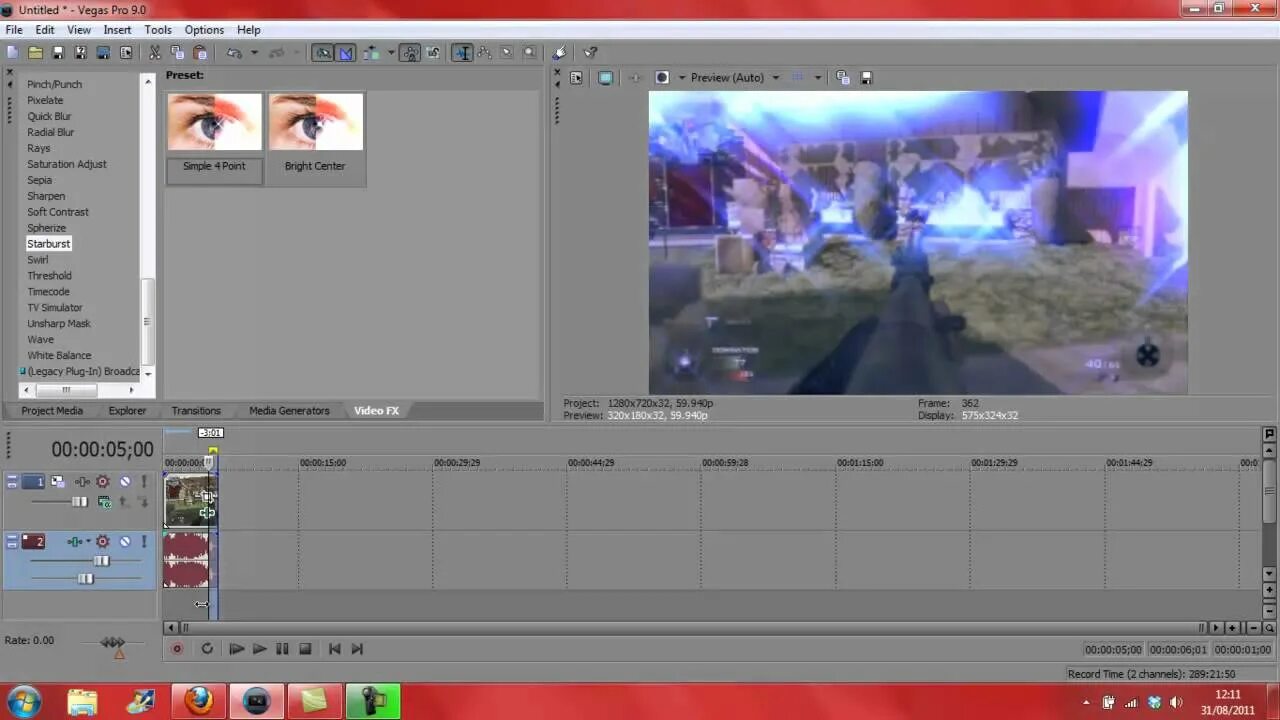This screenshot has width=1280, height=720.
Task: Open the Track FX settings on track 1
Action: 102,482
